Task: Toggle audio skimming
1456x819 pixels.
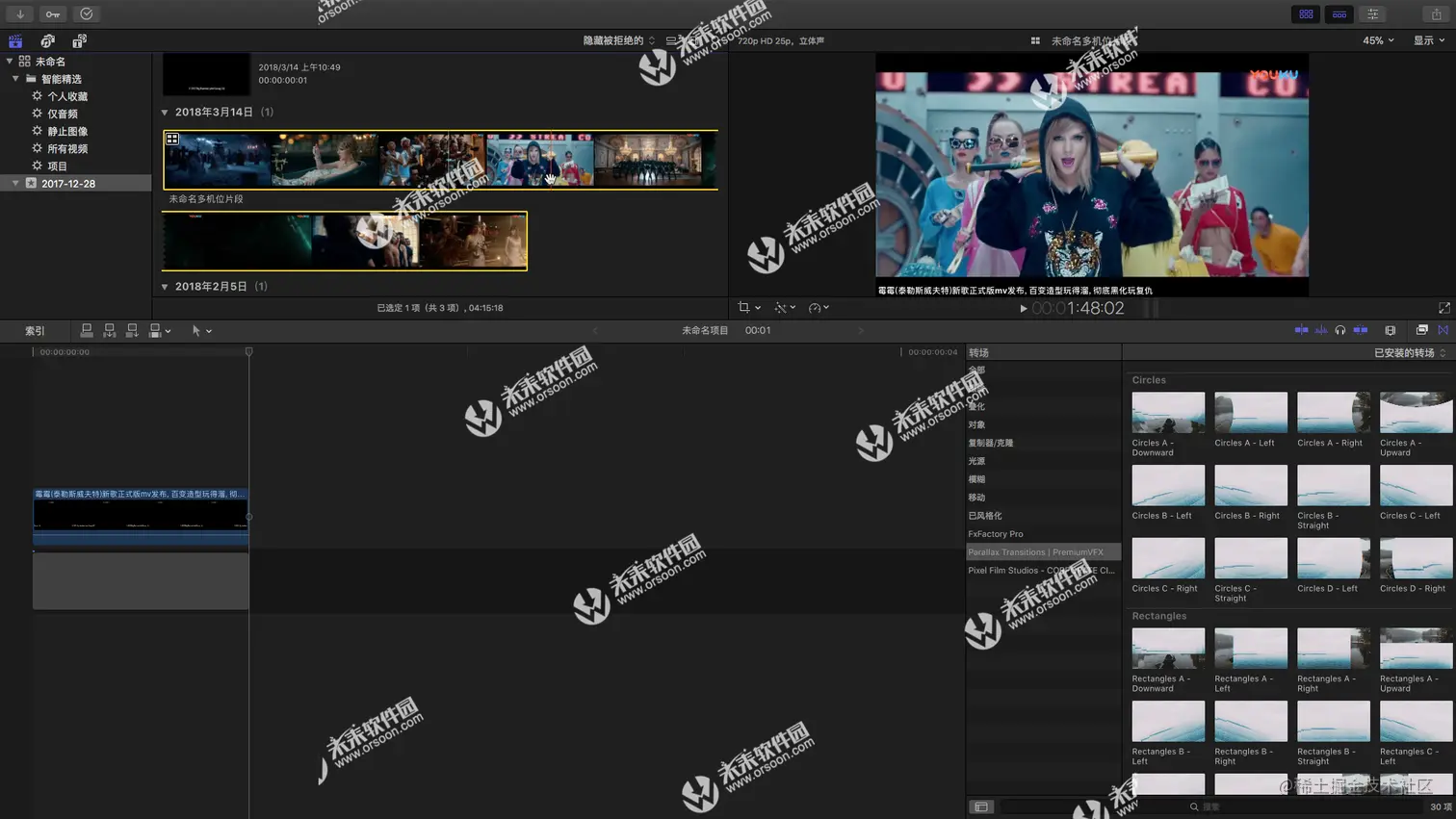Action: 1321,330
